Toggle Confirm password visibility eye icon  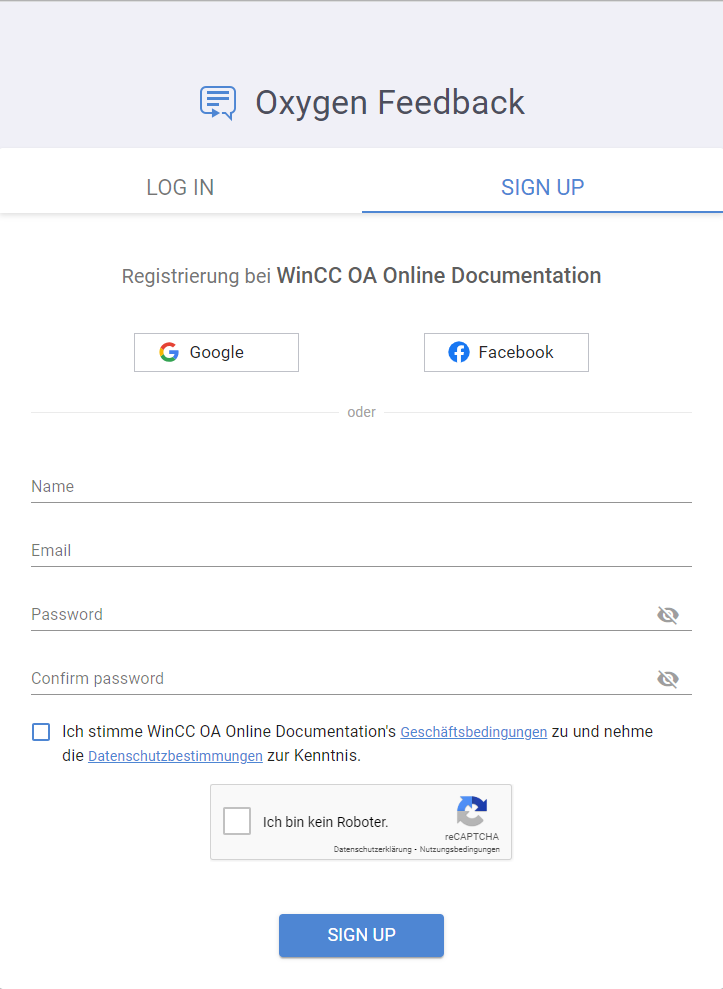668,679
